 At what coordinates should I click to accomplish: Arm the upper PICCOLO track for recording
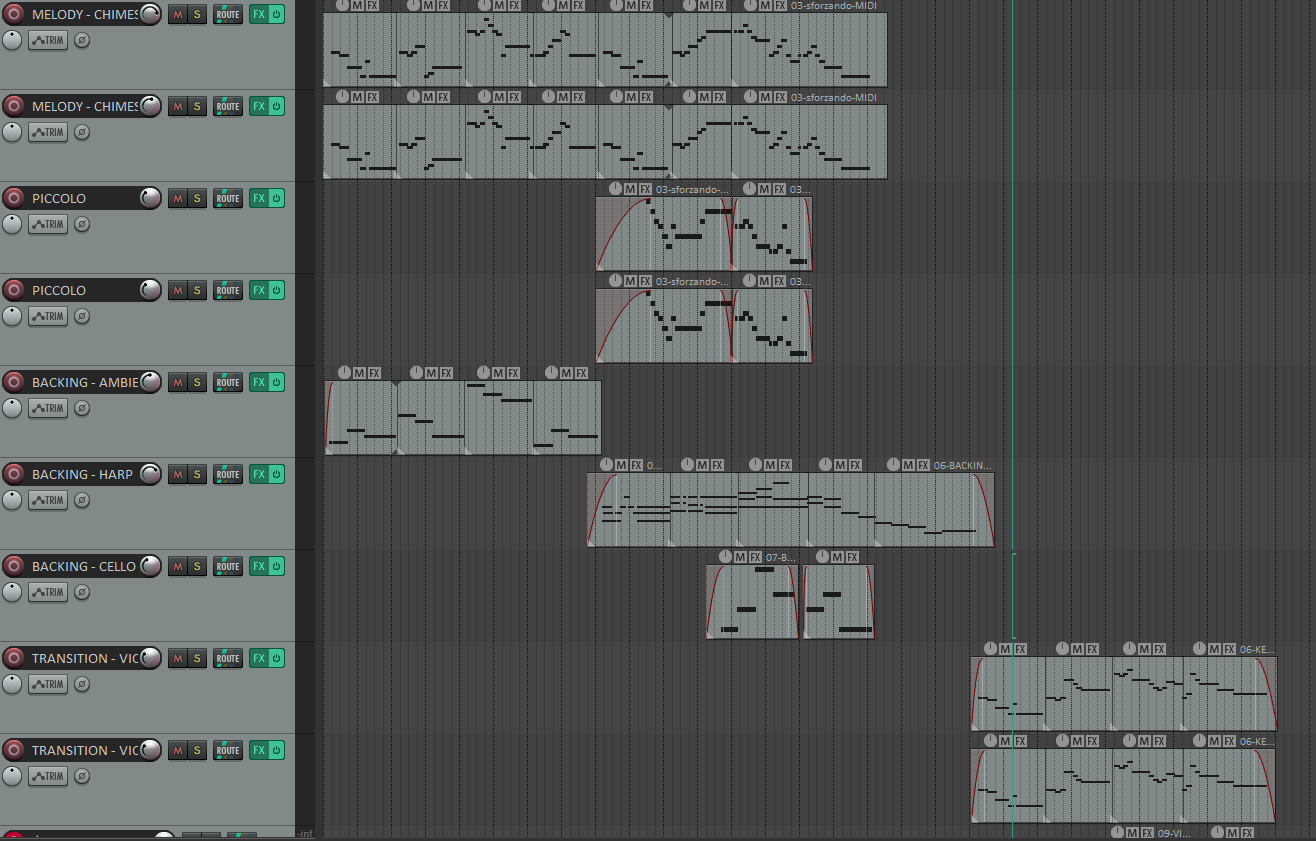[x=14, y=198]
